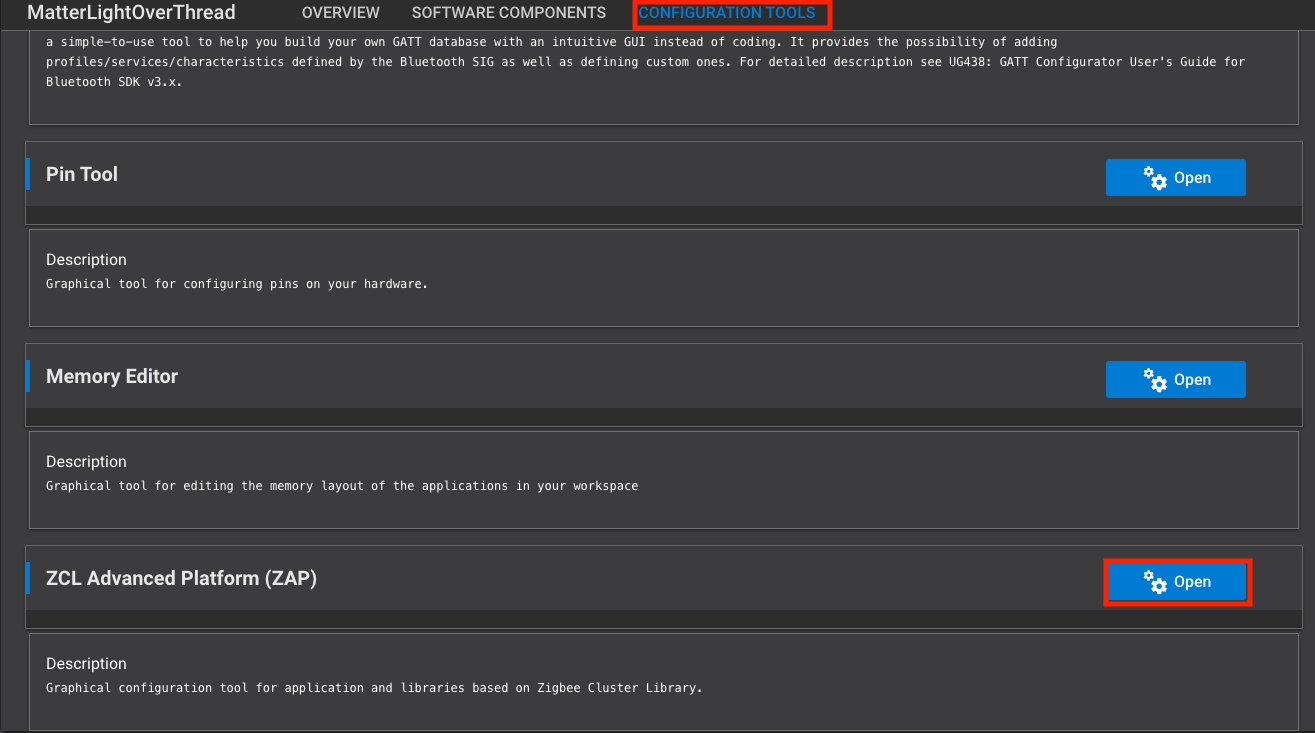This screenshot has width=1315, height=733.
Task: Select the ZCL Advanced Platform (ZAP) heading
Action: (x=181, y=578)
